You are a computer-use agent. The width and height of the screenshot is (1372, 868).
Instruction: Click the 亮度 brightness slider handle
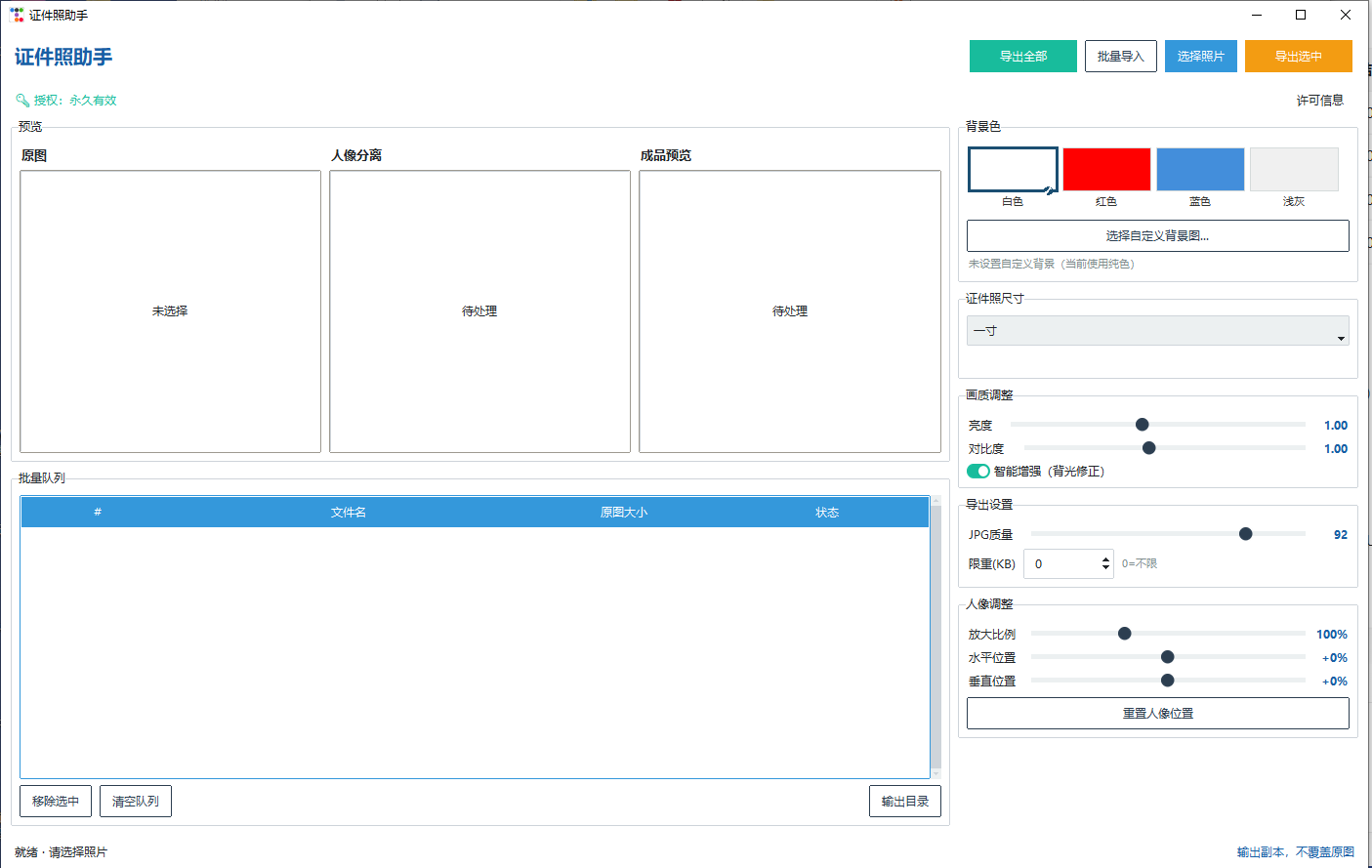click(1143, 425)
